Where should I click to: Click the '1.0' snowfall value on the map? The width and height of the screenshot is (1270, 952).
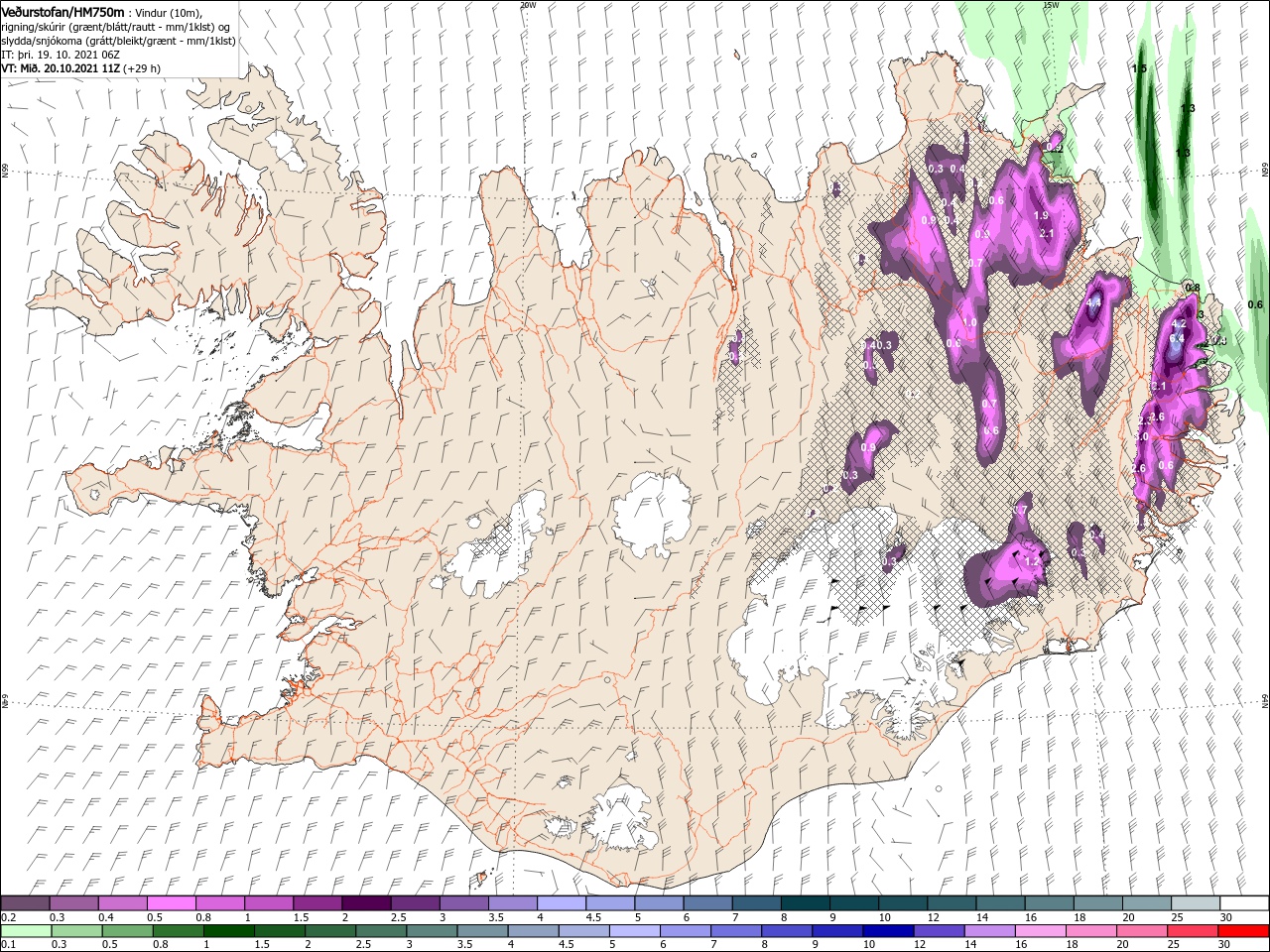(970, 323)
